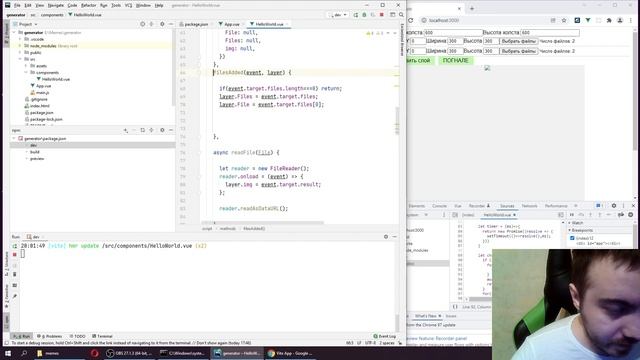Click the Search Everywhere magnifier icon
This screenshot has width=640, height=360.
(401, 15)
